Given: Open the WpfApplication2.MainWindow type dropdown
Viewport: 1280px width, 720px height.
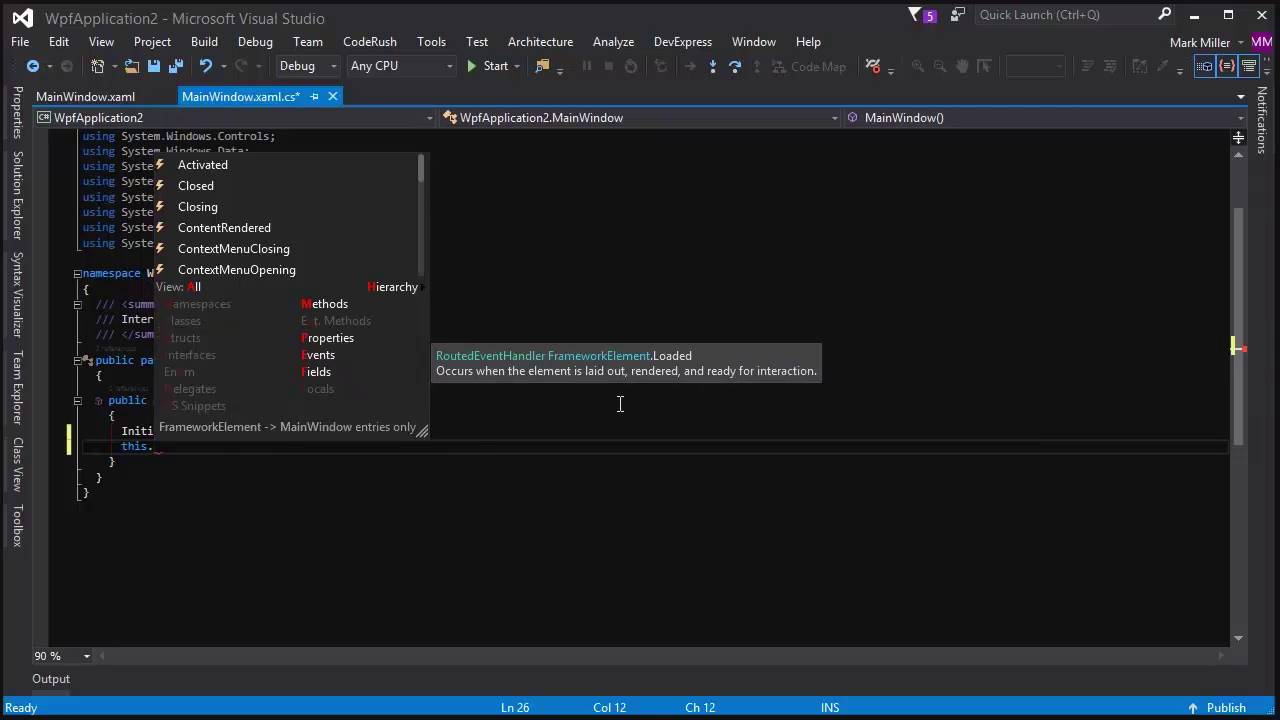Looking at the screenshot, I should pyautogui.click(x=641, y=118).
